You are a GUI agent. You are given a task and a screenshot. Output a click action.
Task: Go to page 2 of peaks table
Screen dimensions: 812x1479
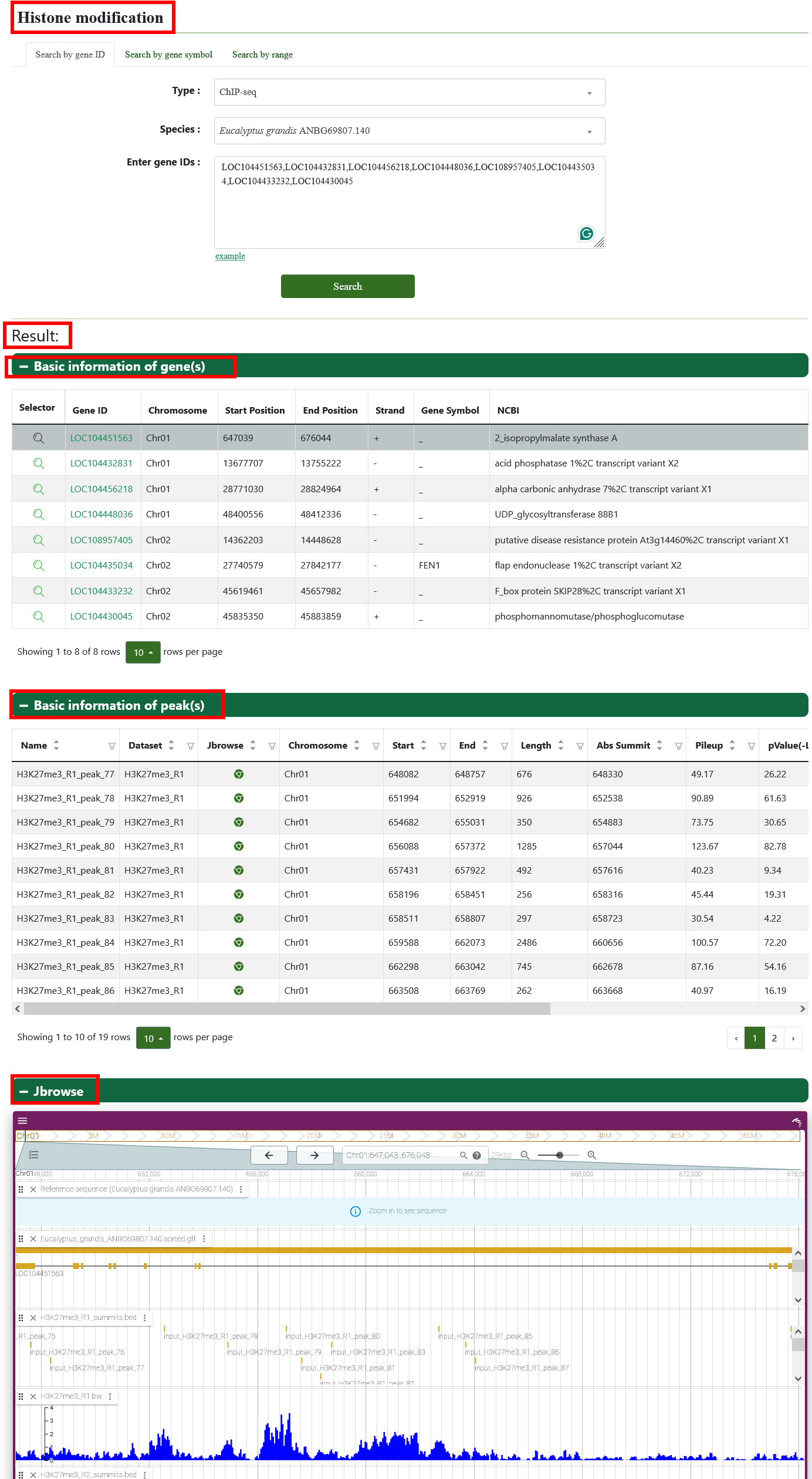click(x=774, y=1038)
